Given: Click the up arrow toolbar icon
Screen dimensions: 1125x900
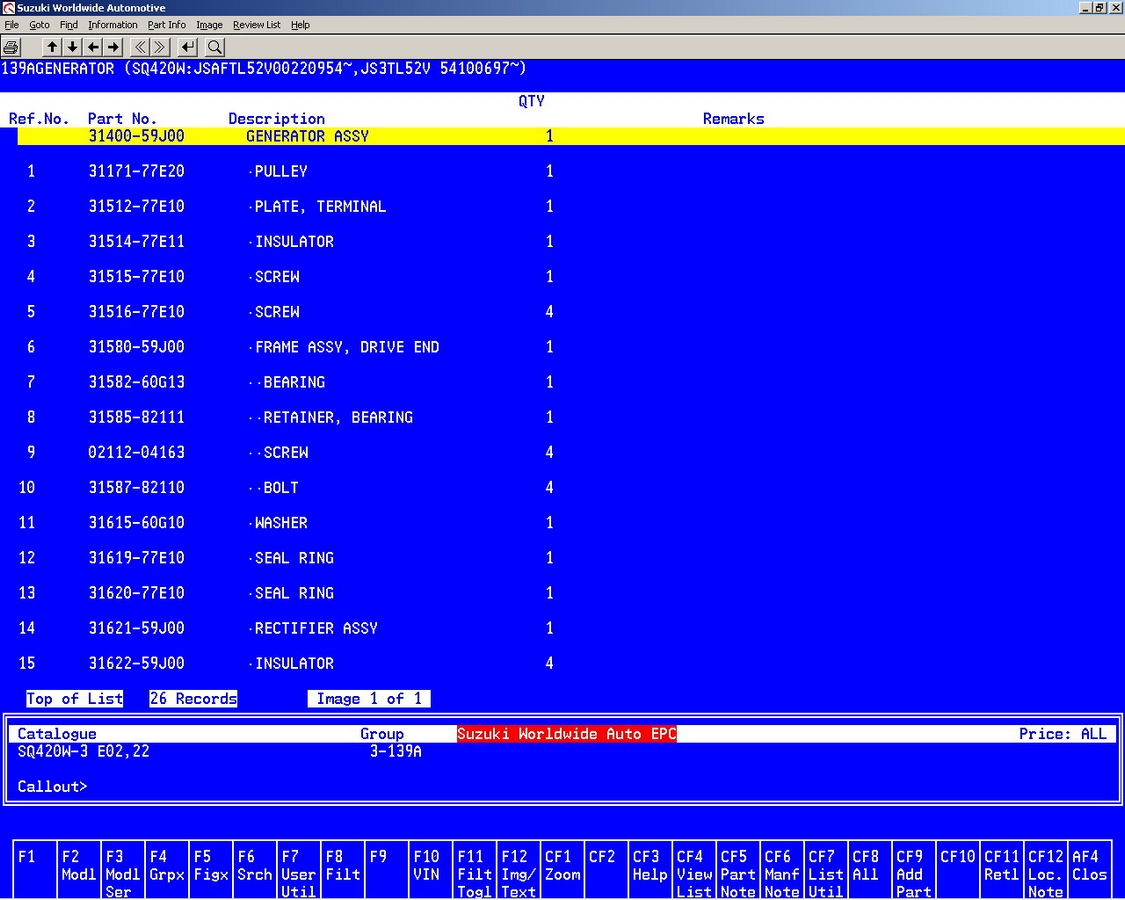Looking at the screenshot, I should point(52,47).
